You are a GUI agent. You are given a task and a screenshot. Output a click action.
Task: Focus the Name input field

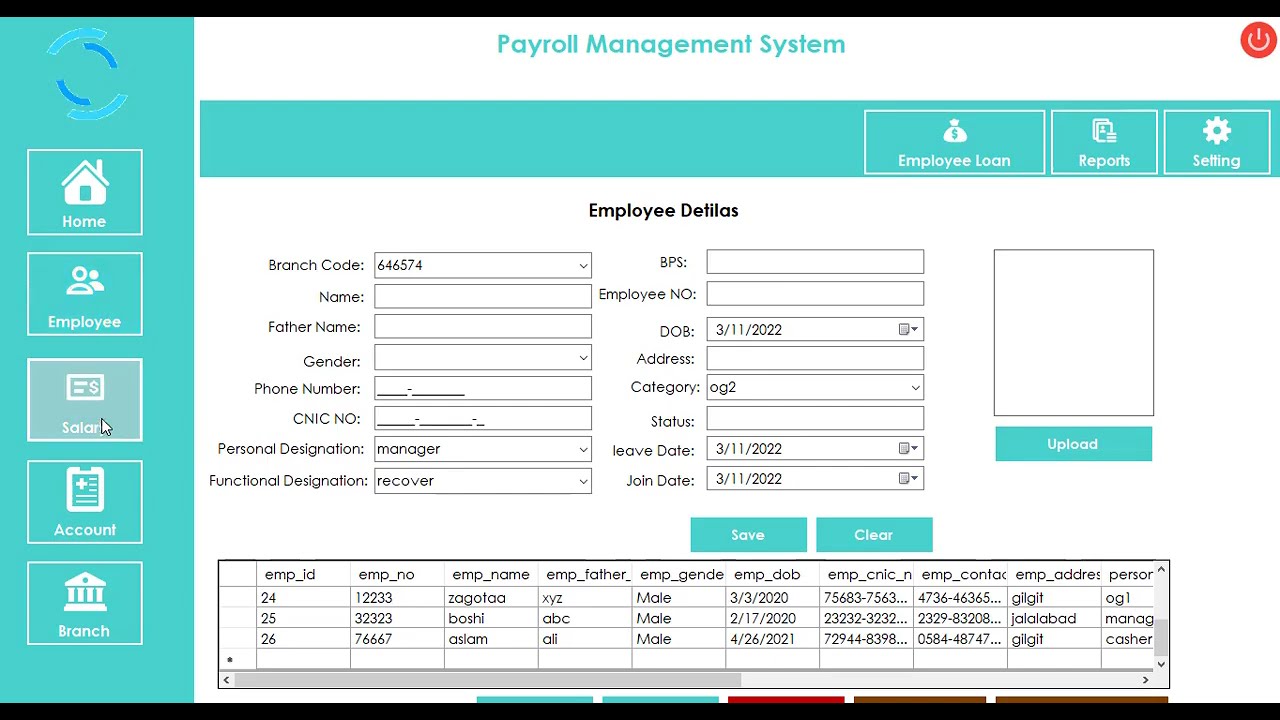[x=483, y=296]
